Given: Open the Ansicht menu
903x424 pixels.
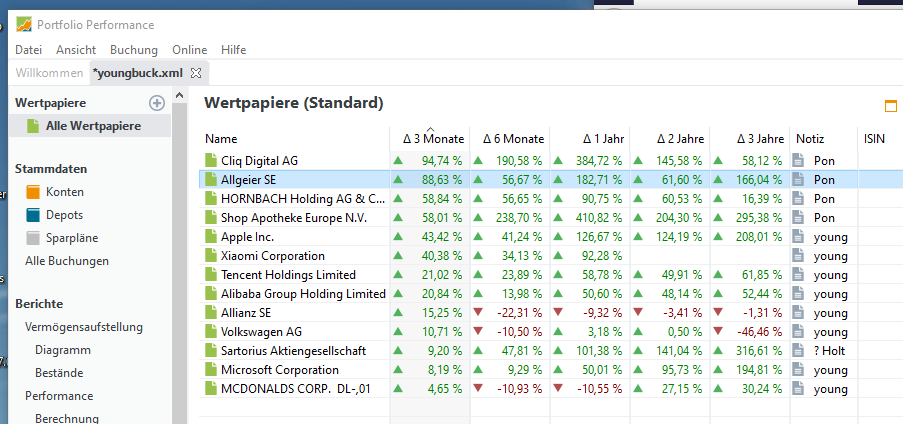Looking at the screenshot, I should 76,50.
